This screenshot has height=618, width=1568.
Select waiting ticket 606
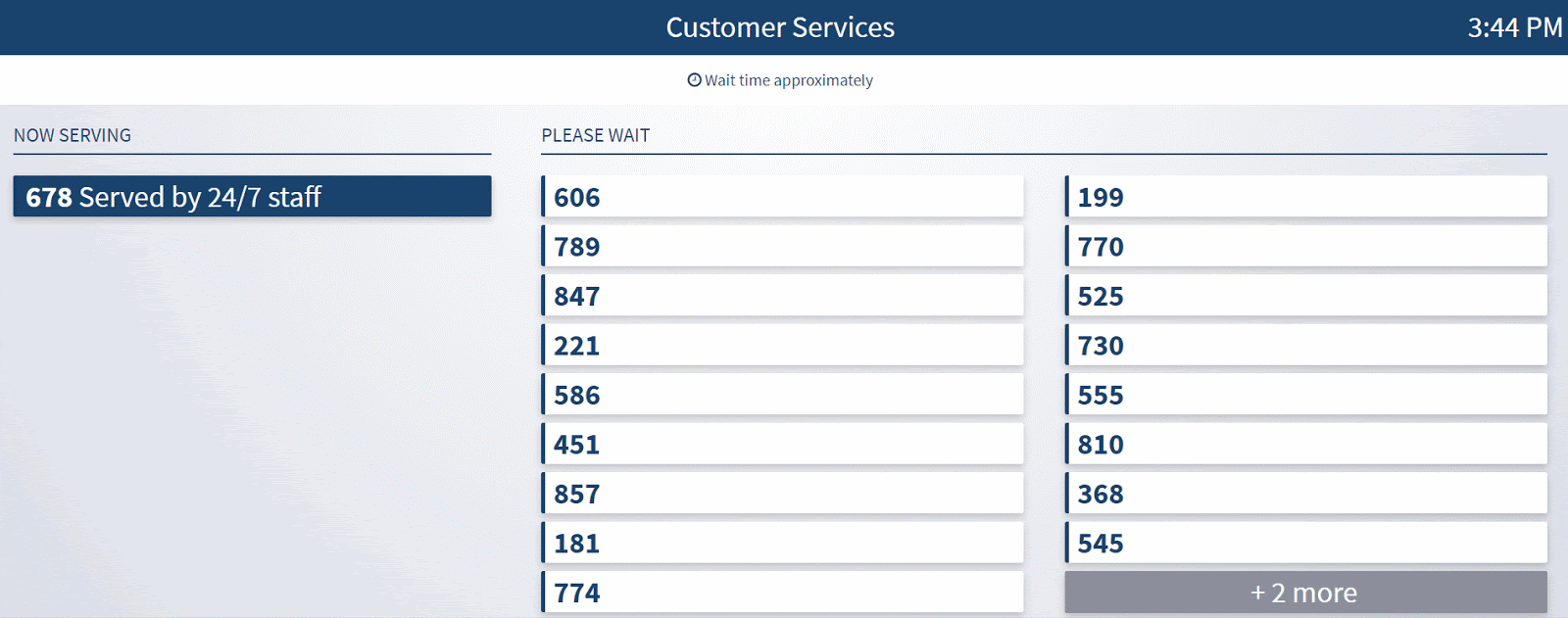click(782, 197)
